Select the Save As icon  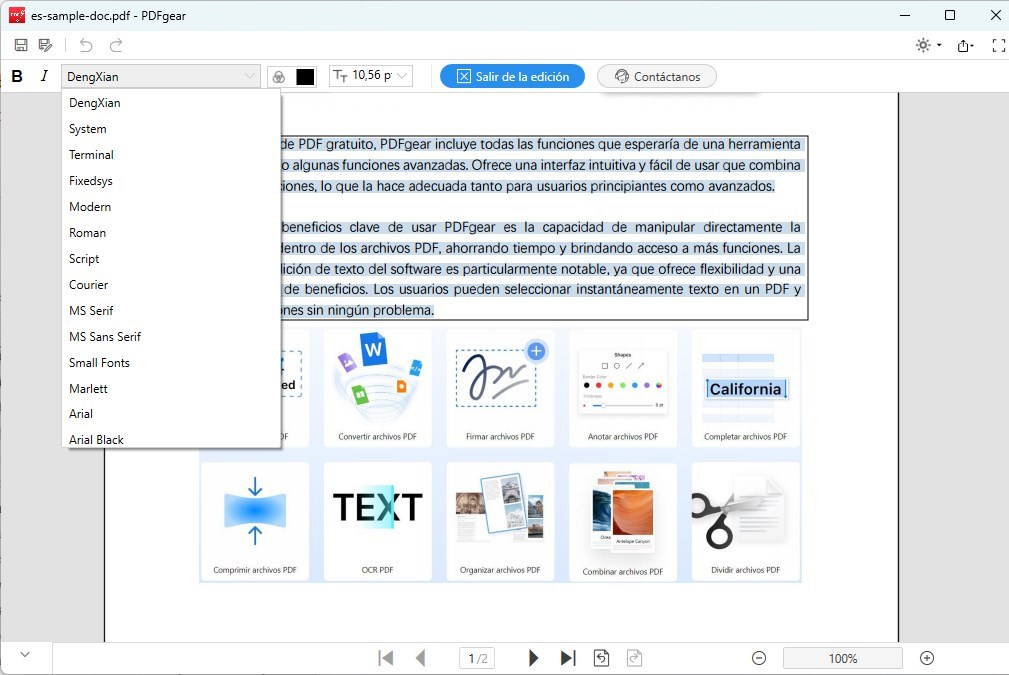coord(45,45)
